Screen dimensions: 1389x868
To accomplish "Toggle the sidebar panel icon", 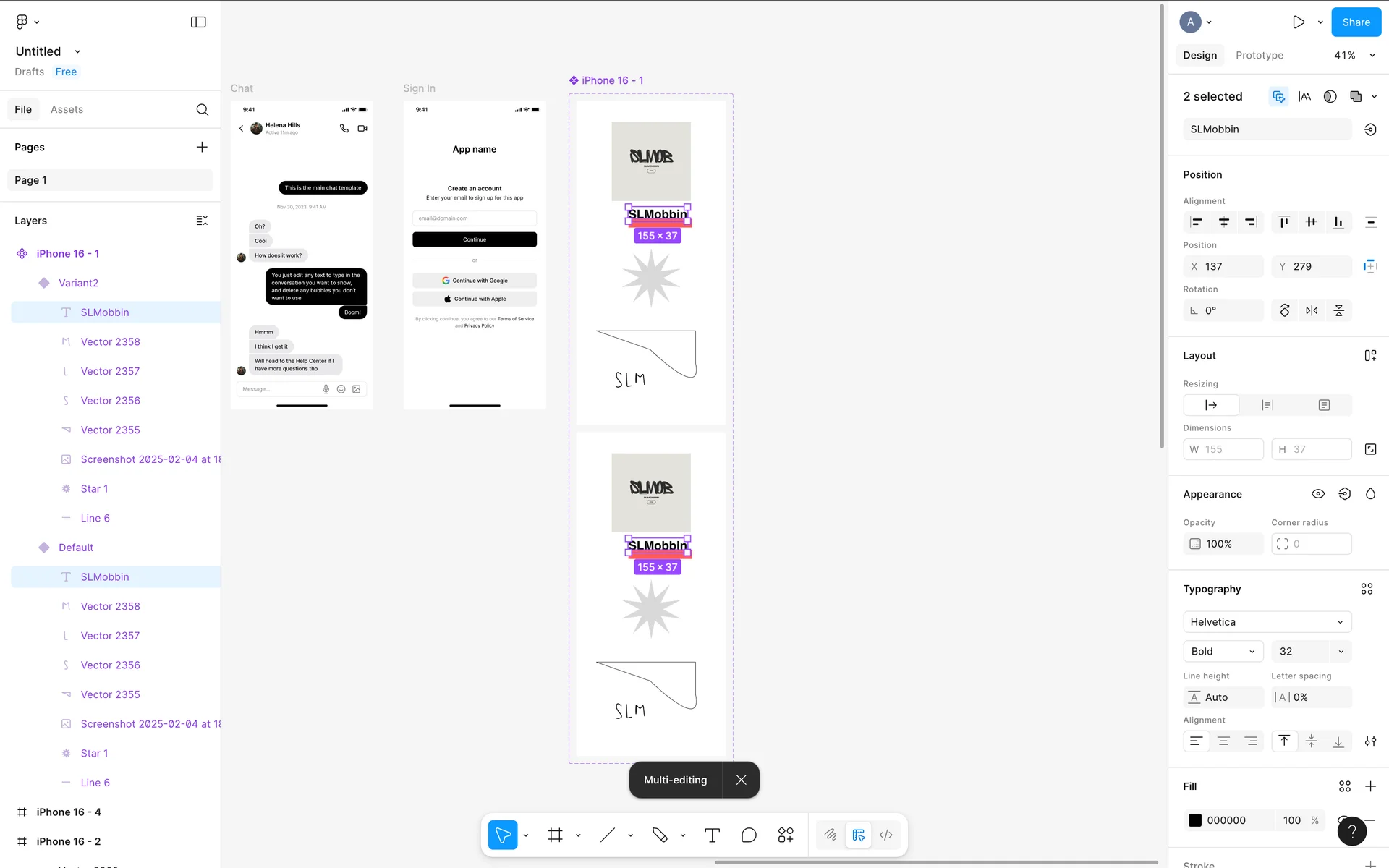I will point(198,22).
